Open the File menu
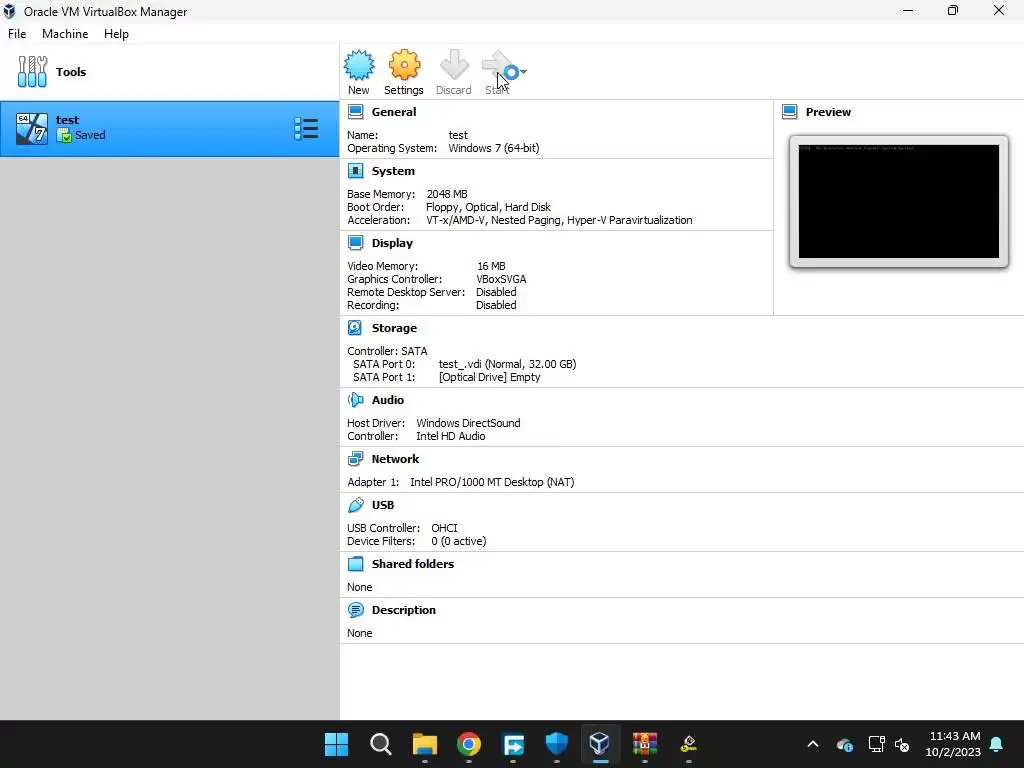The width and height of the screenshot is (1024, 768). (x=17, y=34)
